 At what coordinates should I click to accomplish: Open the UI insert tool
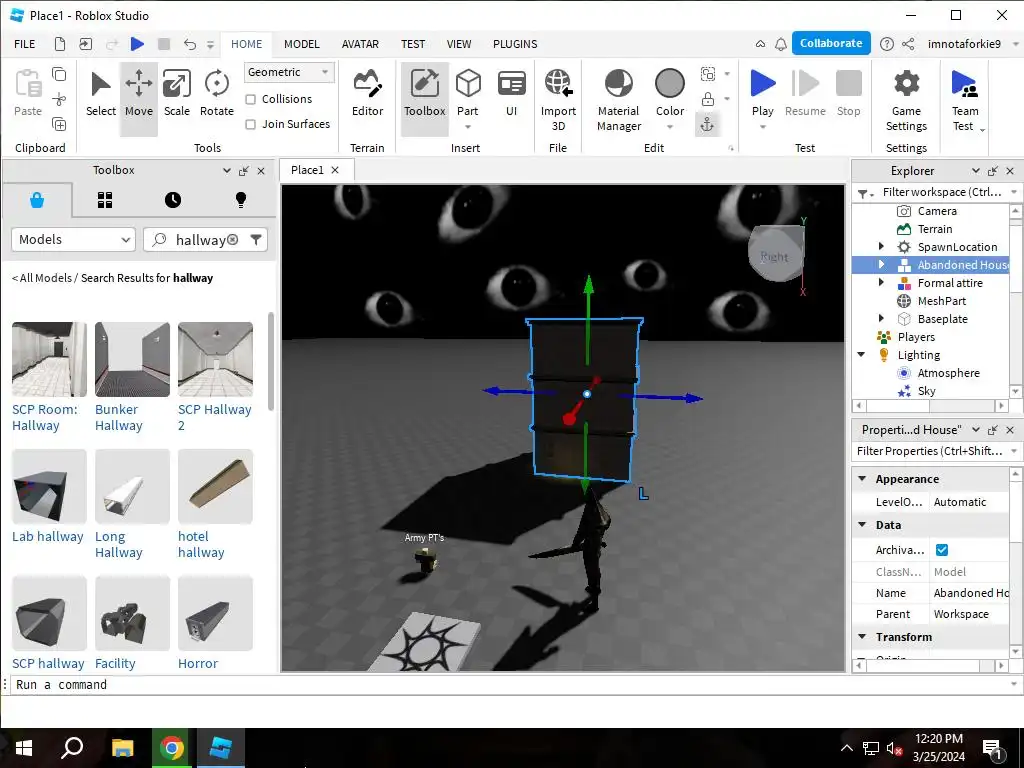(511, 95)
